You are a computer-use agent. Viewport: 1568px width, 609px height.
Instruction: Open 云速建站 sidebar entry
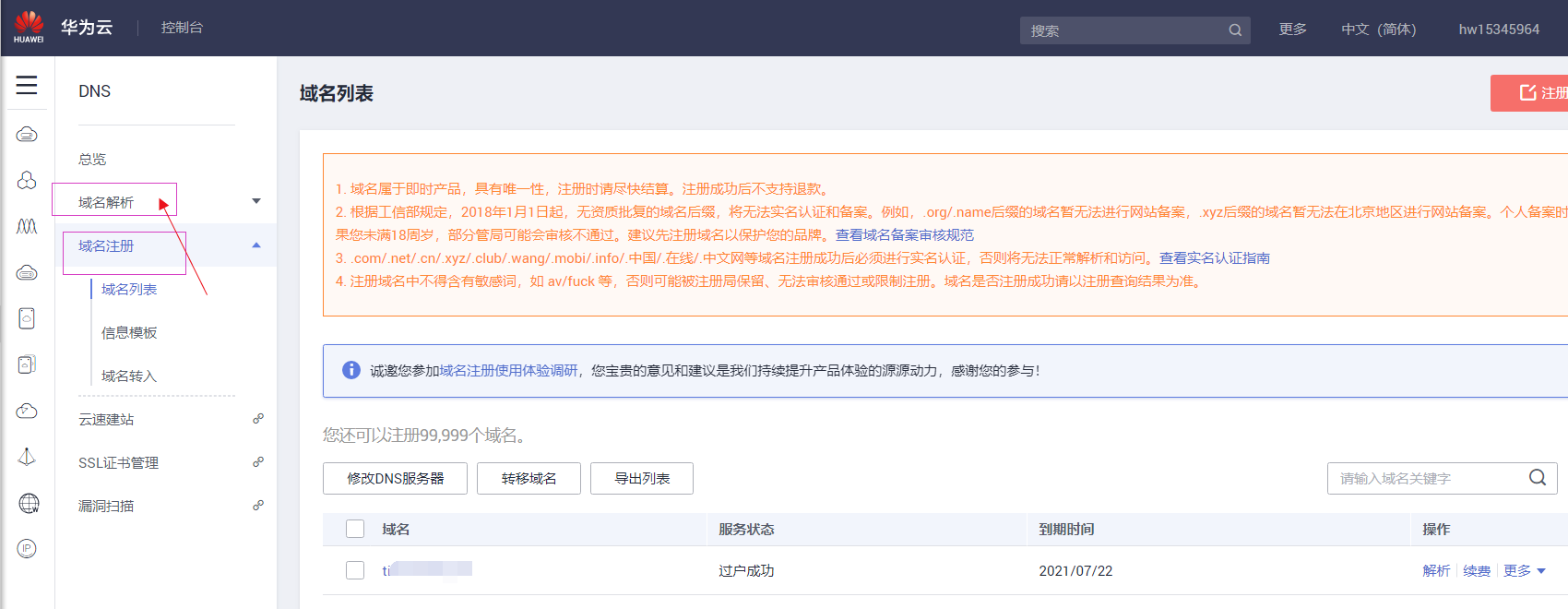[106, 419]
